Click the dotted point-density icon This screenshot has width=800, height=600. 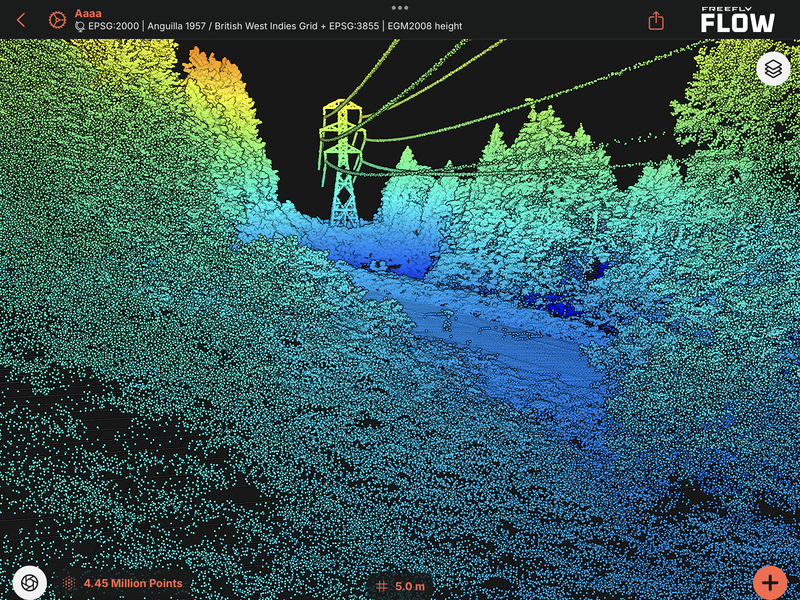pyautogui.click(x=70, y=583)
